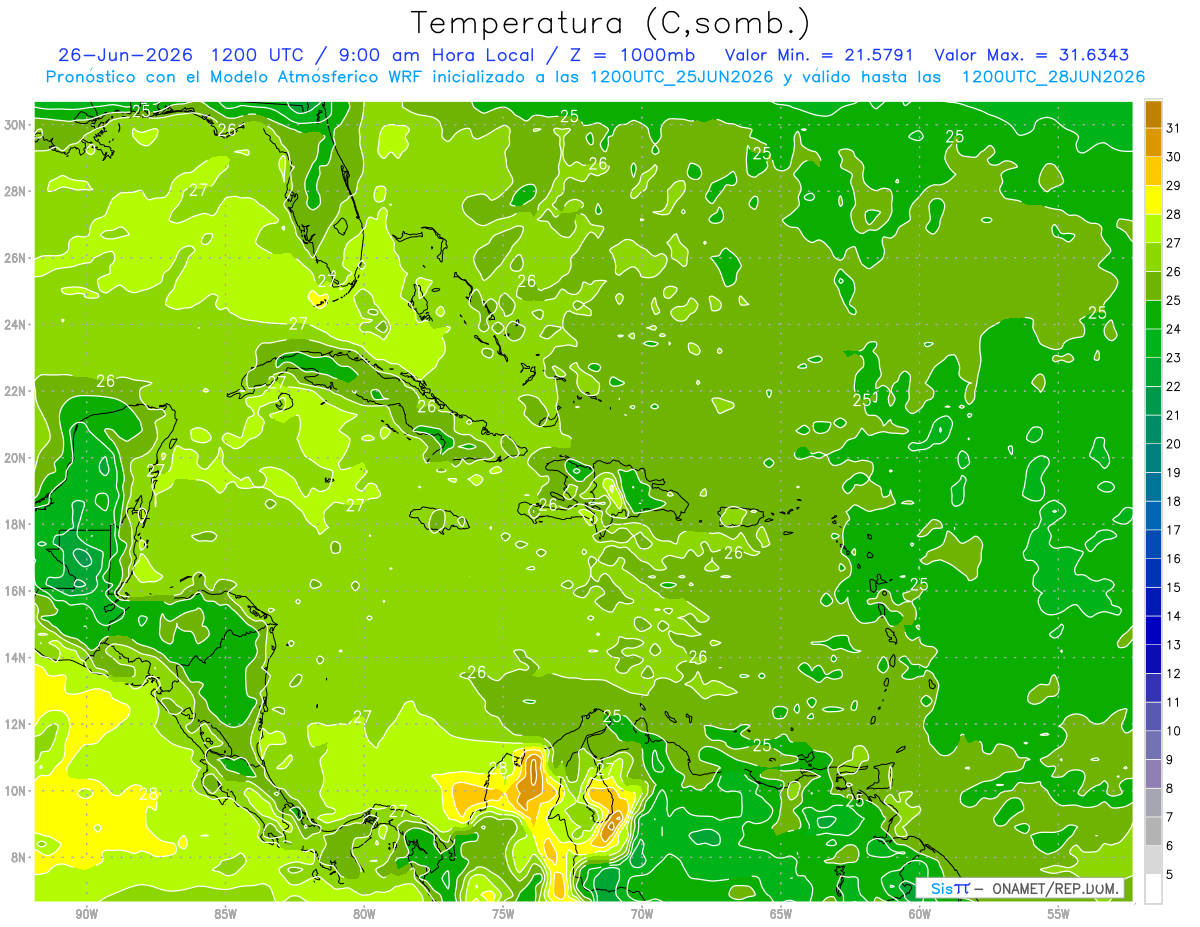Pick the white swatch below 5 on scale

click(x=1153, y=888)
